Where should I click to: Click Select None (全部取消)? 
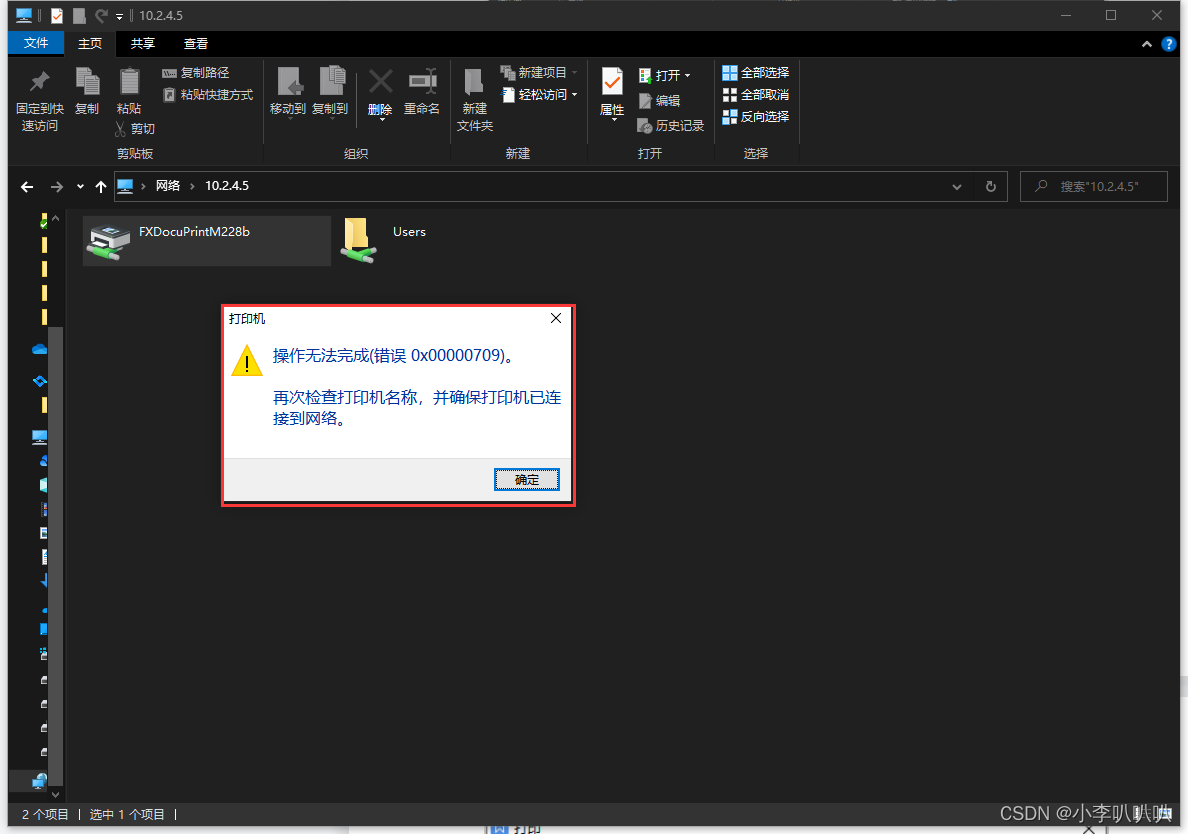coord(755,95)
